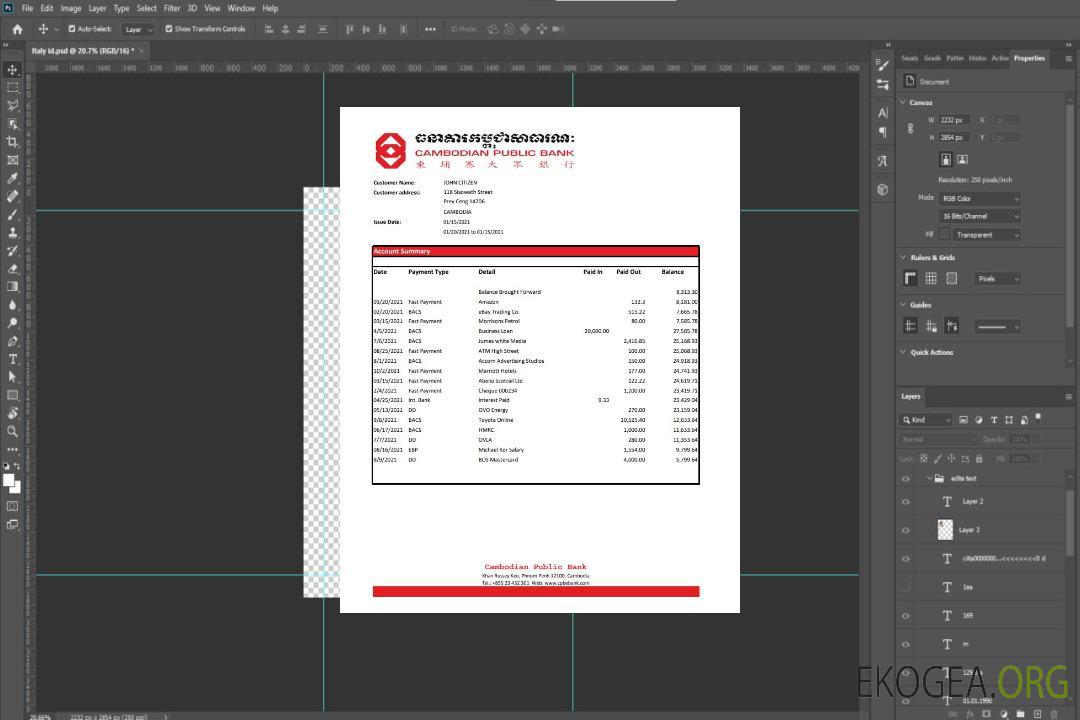1080x720 pixels.
Task: Open Brush Settings panel icon
Action: tap(882, 65)
